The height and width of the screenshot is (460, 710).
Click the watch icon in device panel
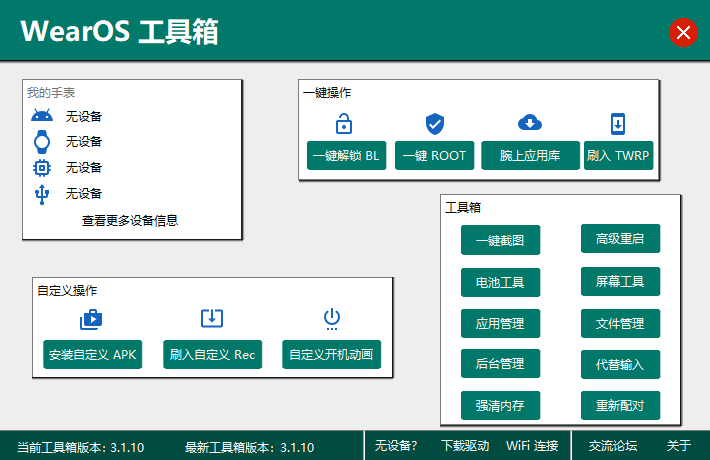(42, 141)
